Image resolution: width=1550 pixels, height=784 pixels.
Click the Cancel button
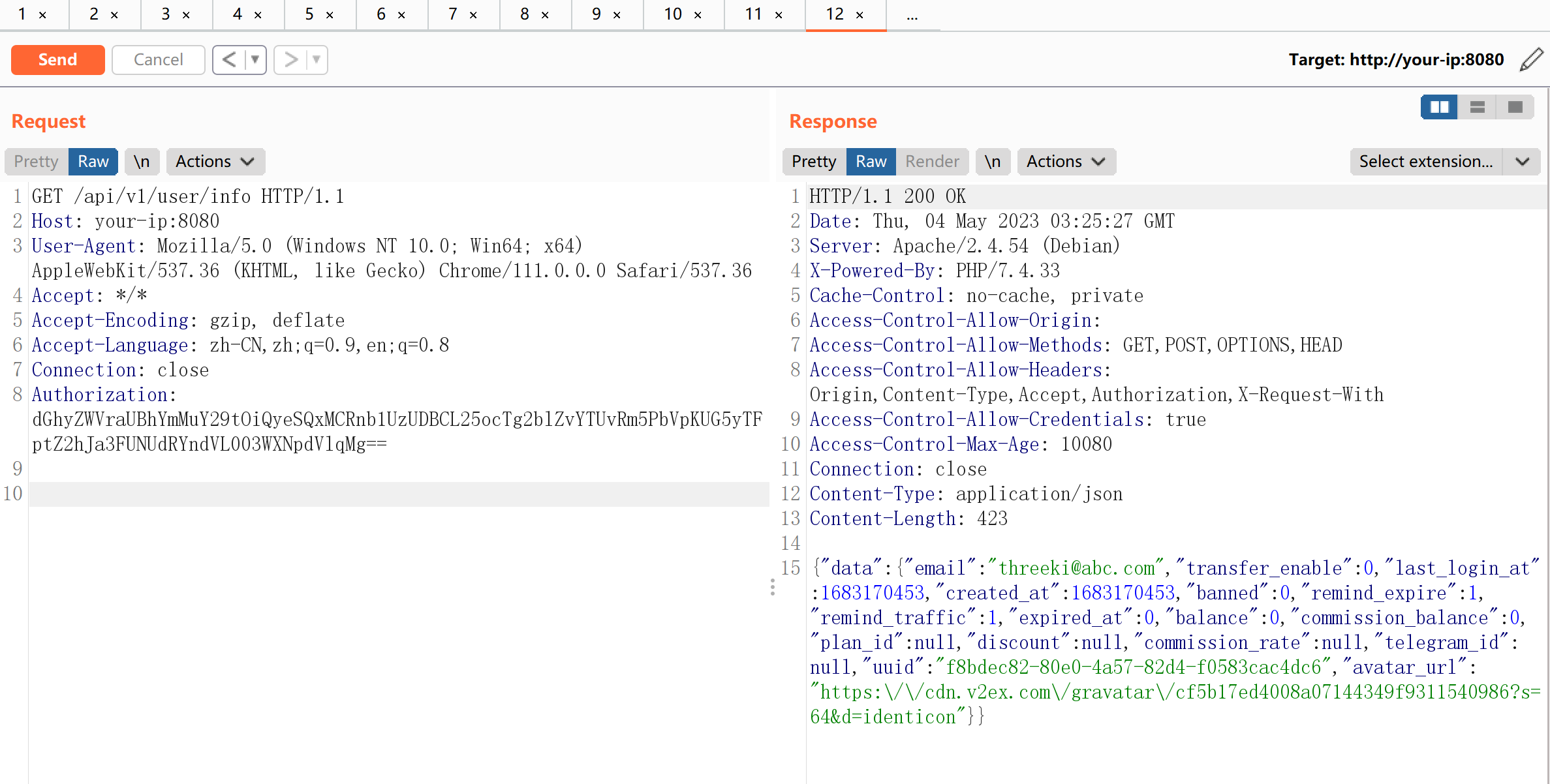(158, 60)
